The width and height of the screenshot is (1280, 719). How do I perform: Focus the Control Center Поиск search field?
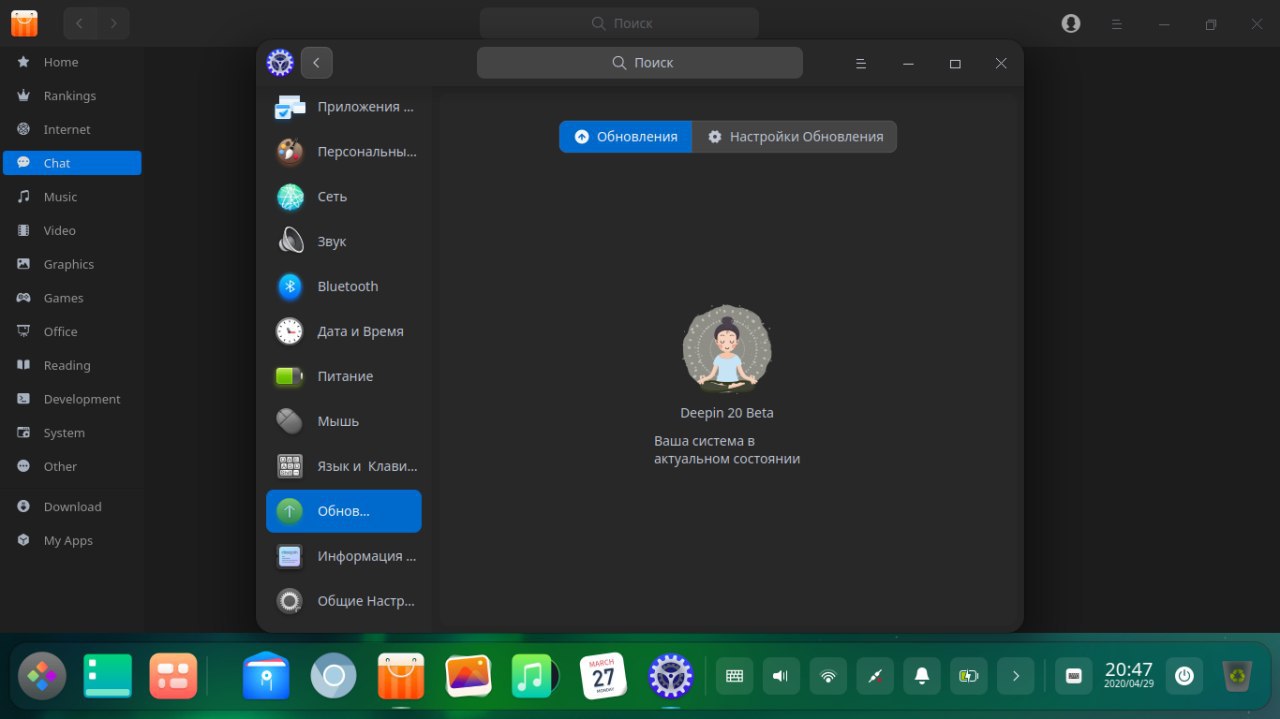tap(640, 63)
